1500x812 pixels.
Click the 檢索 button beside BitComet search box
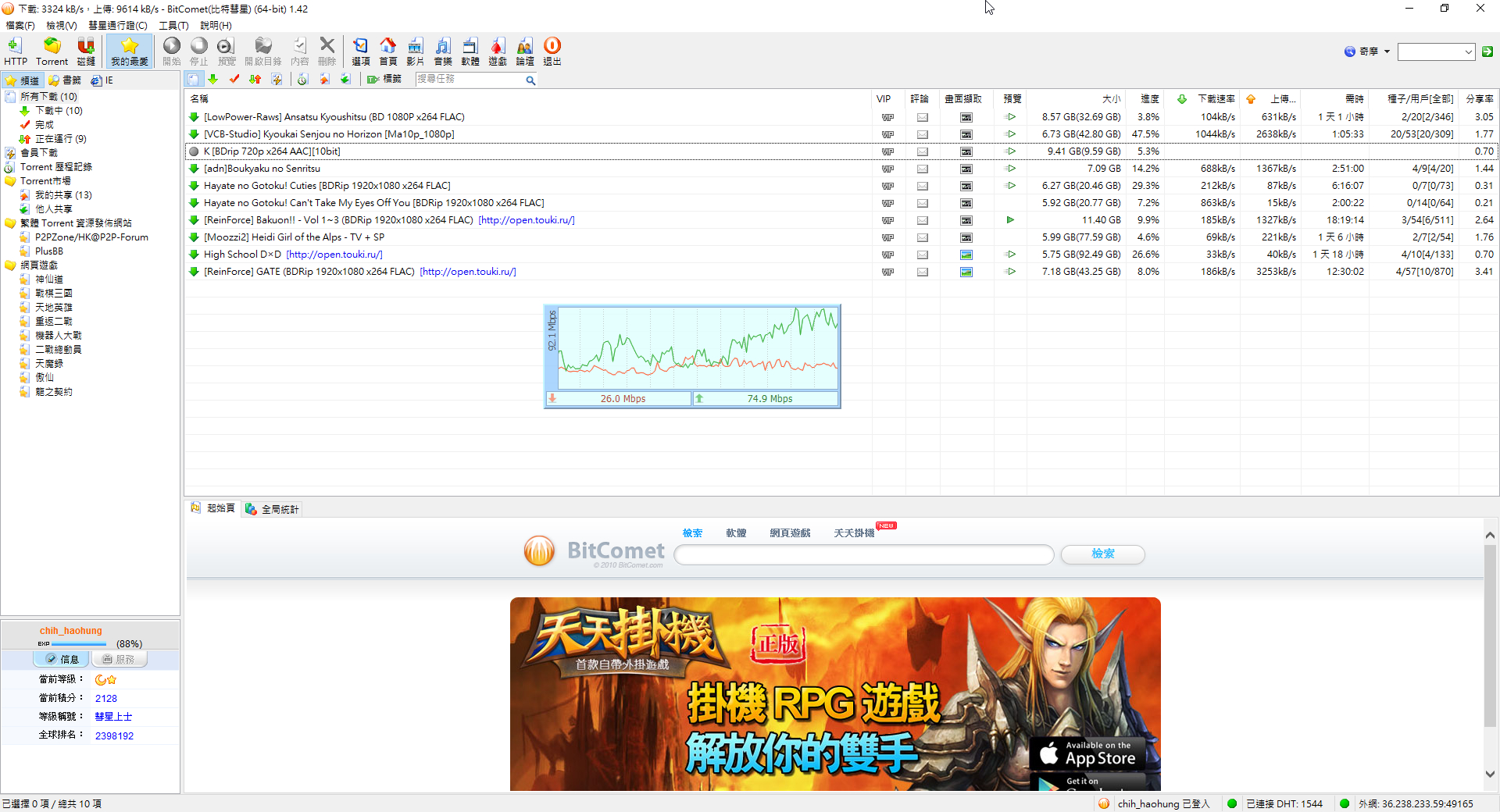(1102, 554)
